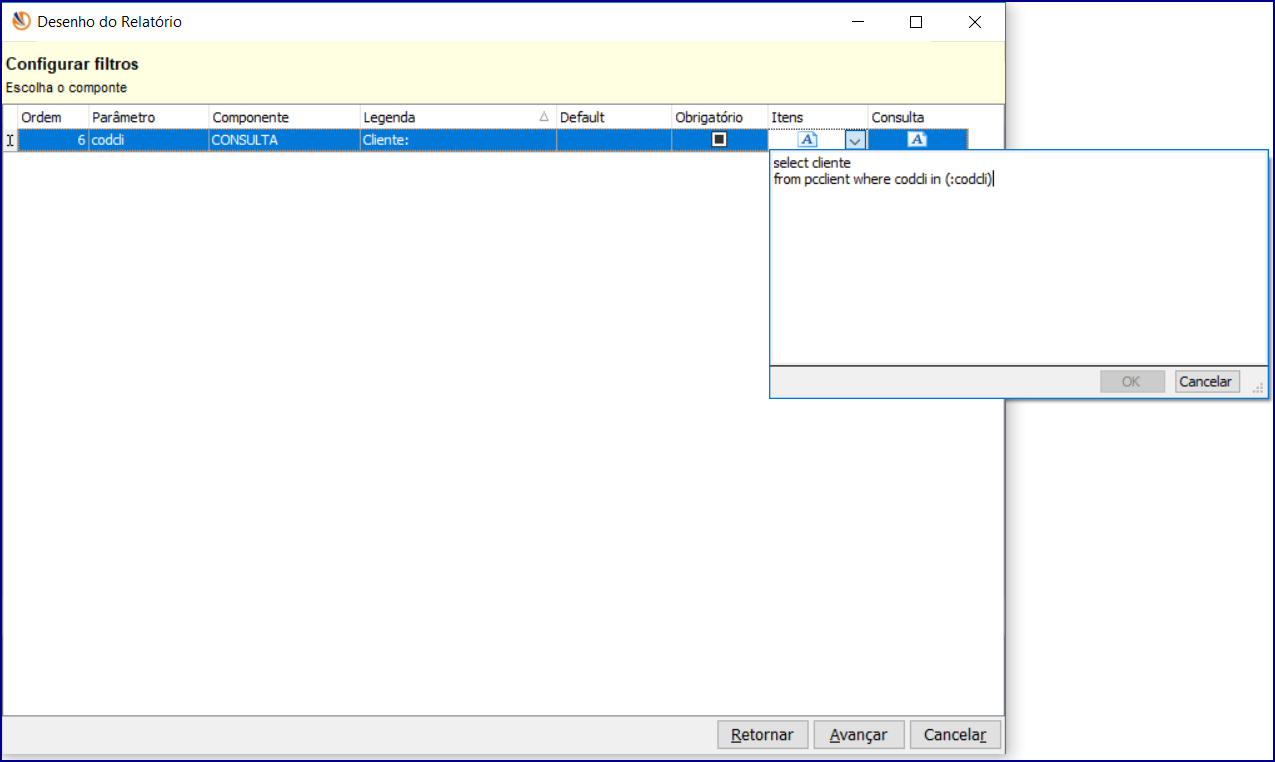Sort by the Ordem column header
Image resolution: width=1275 pixels, height=762 pixels.
53,117
